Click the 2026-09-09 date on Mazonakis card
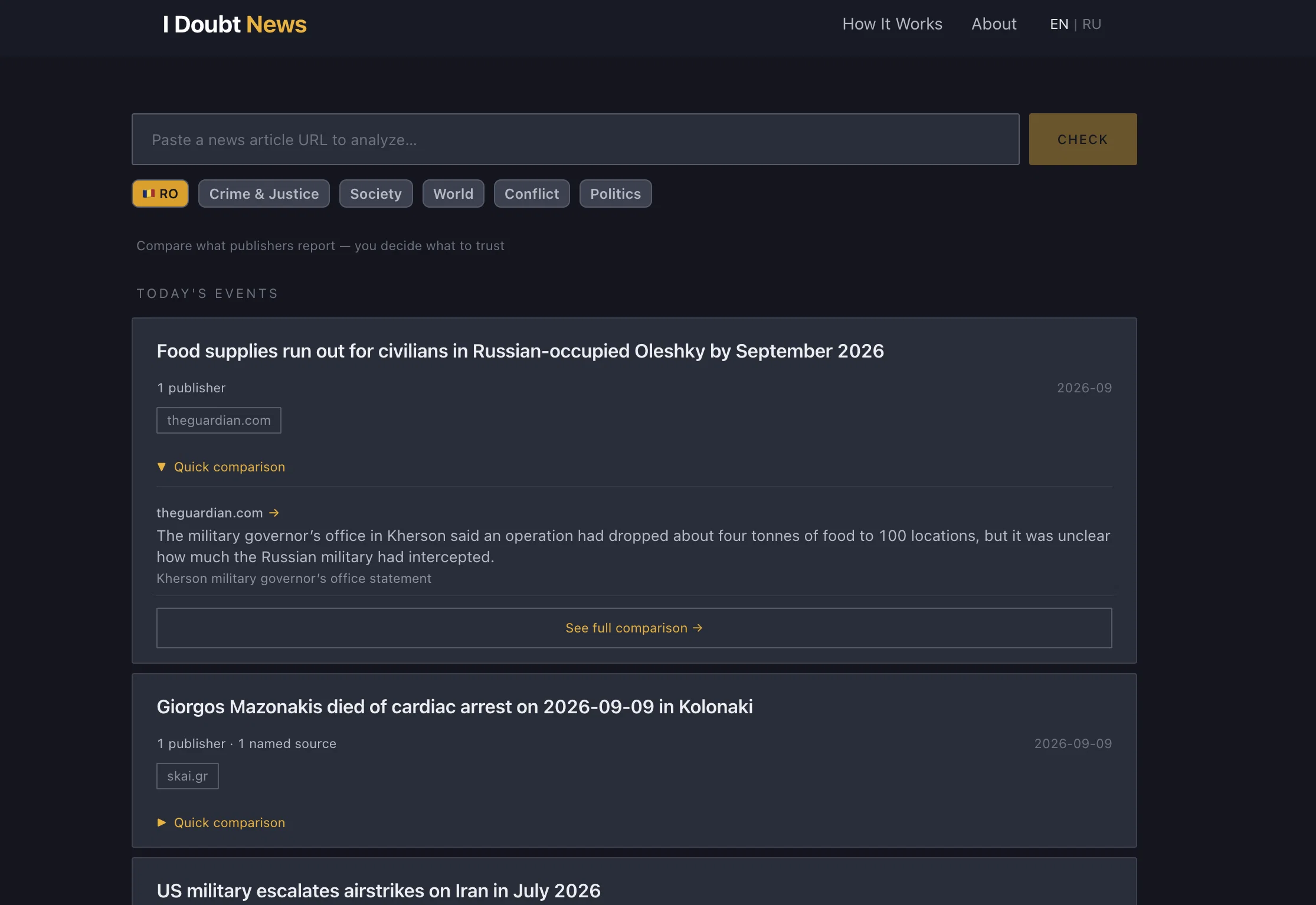Screen dimensions: 1316x905 [x=1073, y=743]
